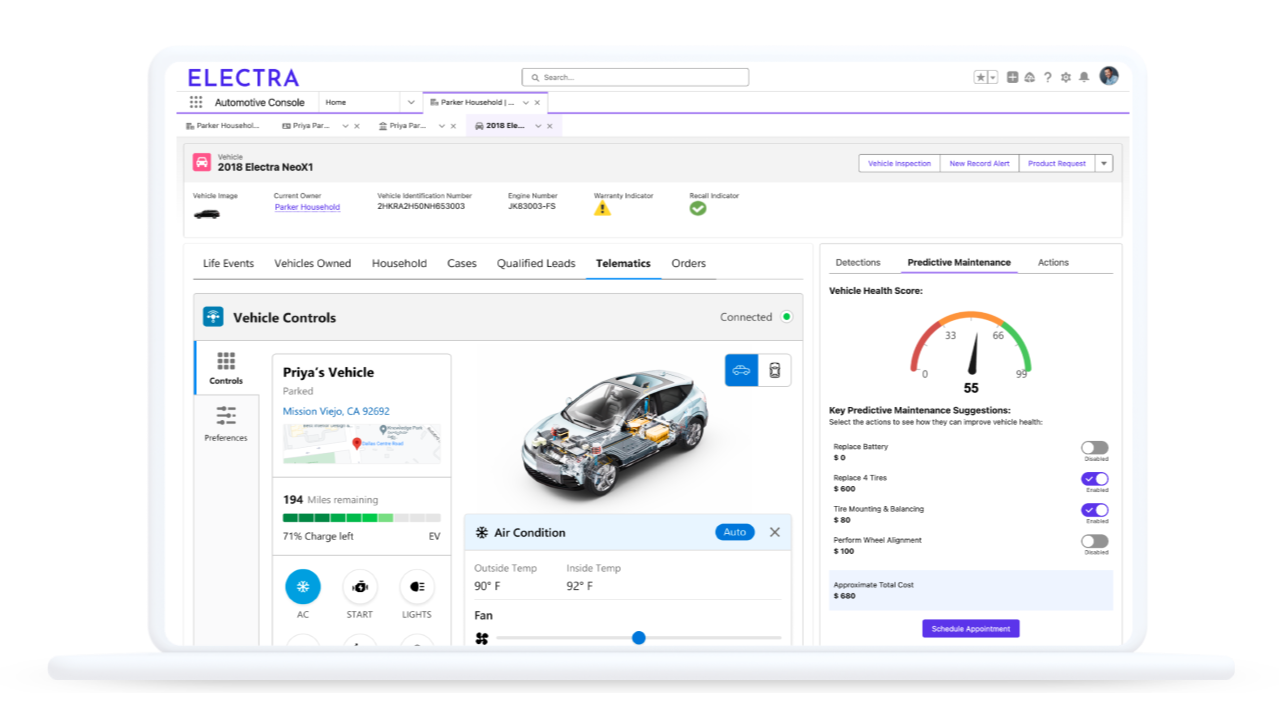Enable the Replace Battery suggestion
Viewport: 1279px width, 719px height.
pyautogui.click(x=1094, y=448)
